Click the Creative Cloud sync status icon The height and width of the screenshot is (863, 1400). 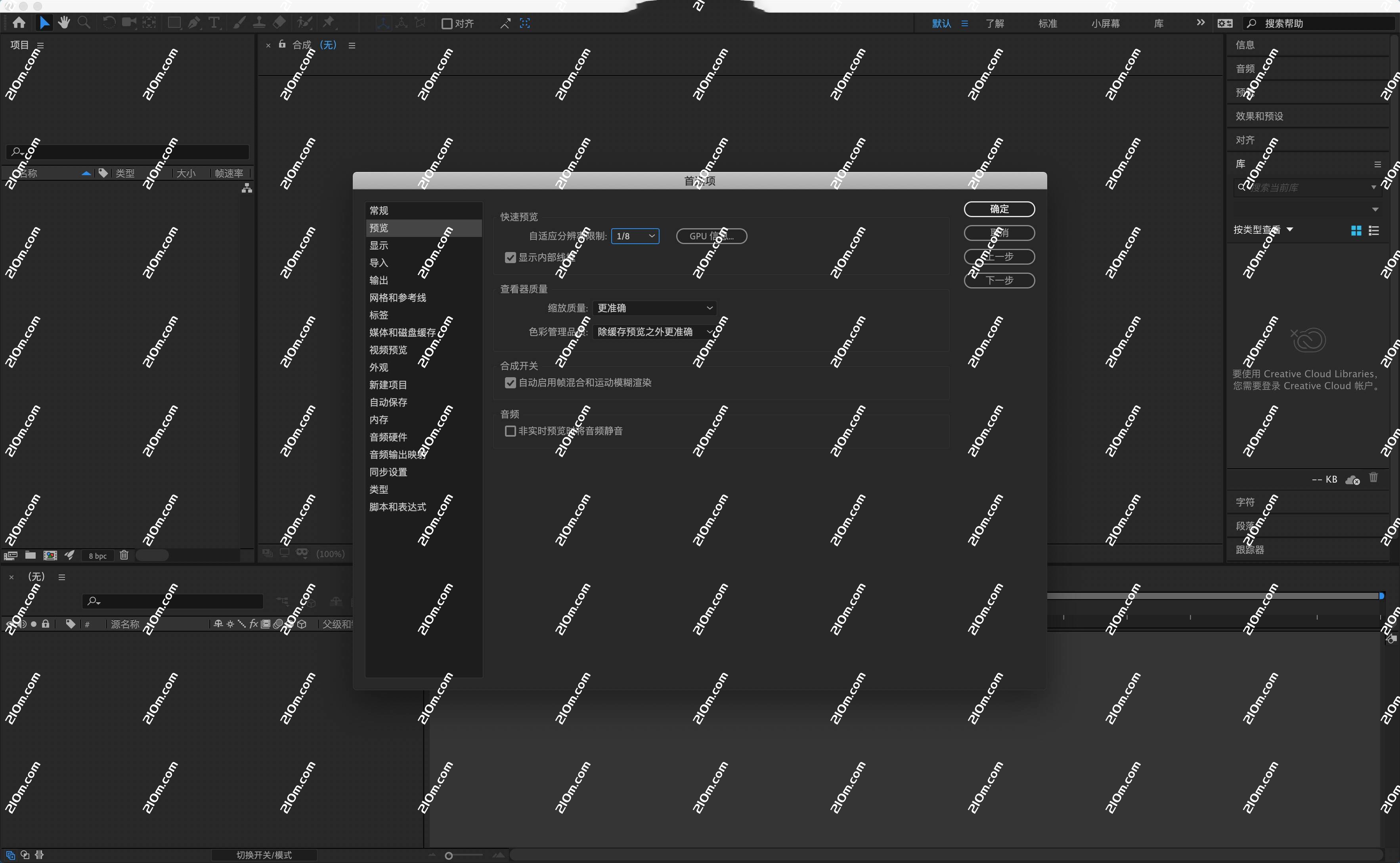[1352, 480]
